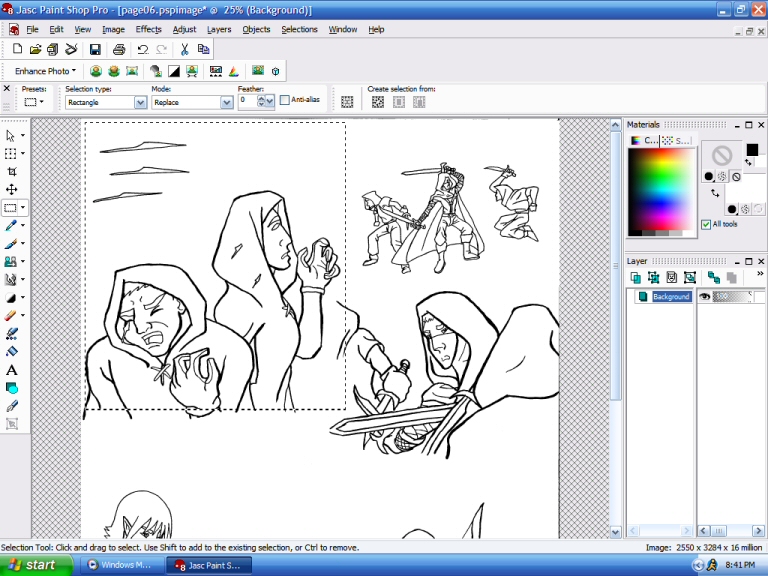Select the Background layer in Layer panel

pos(671,297)
